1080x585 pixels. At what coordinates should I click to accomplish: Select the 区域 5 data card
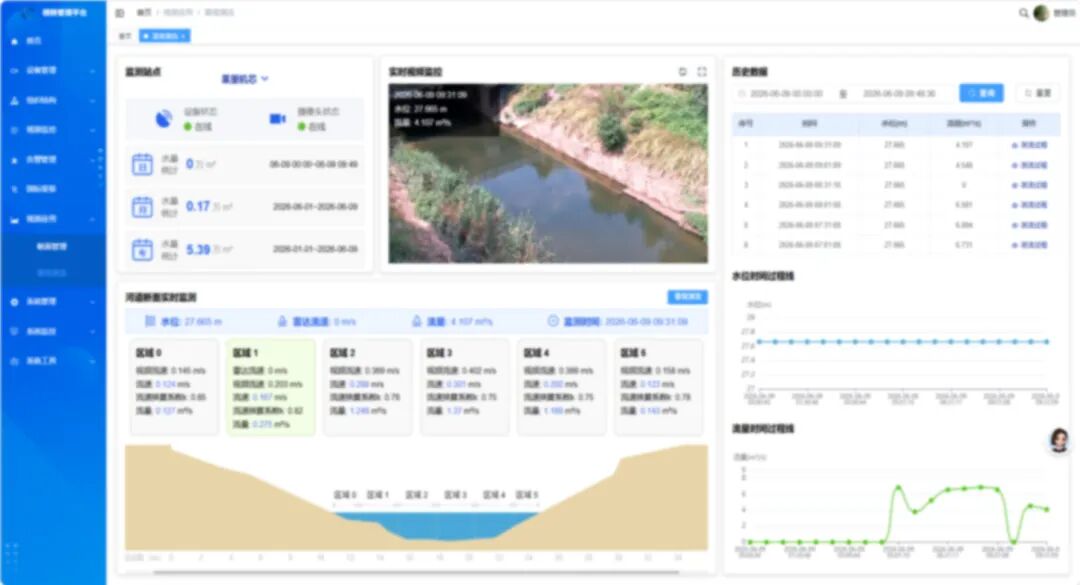(x=658, y=387)
